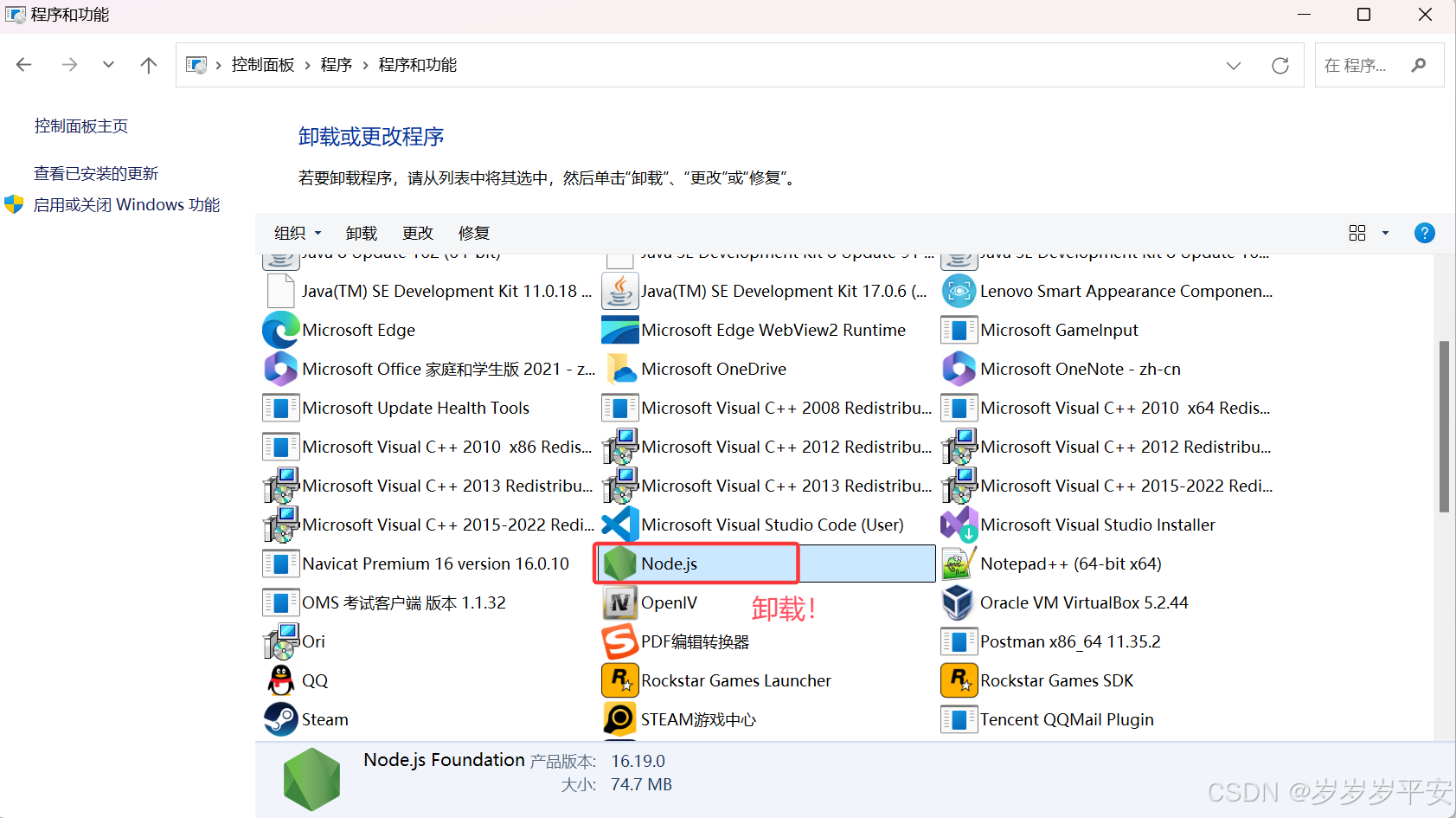This screenshot has height=818, width=1456.
Task: Go up one folder level
Action: point(149,65)
